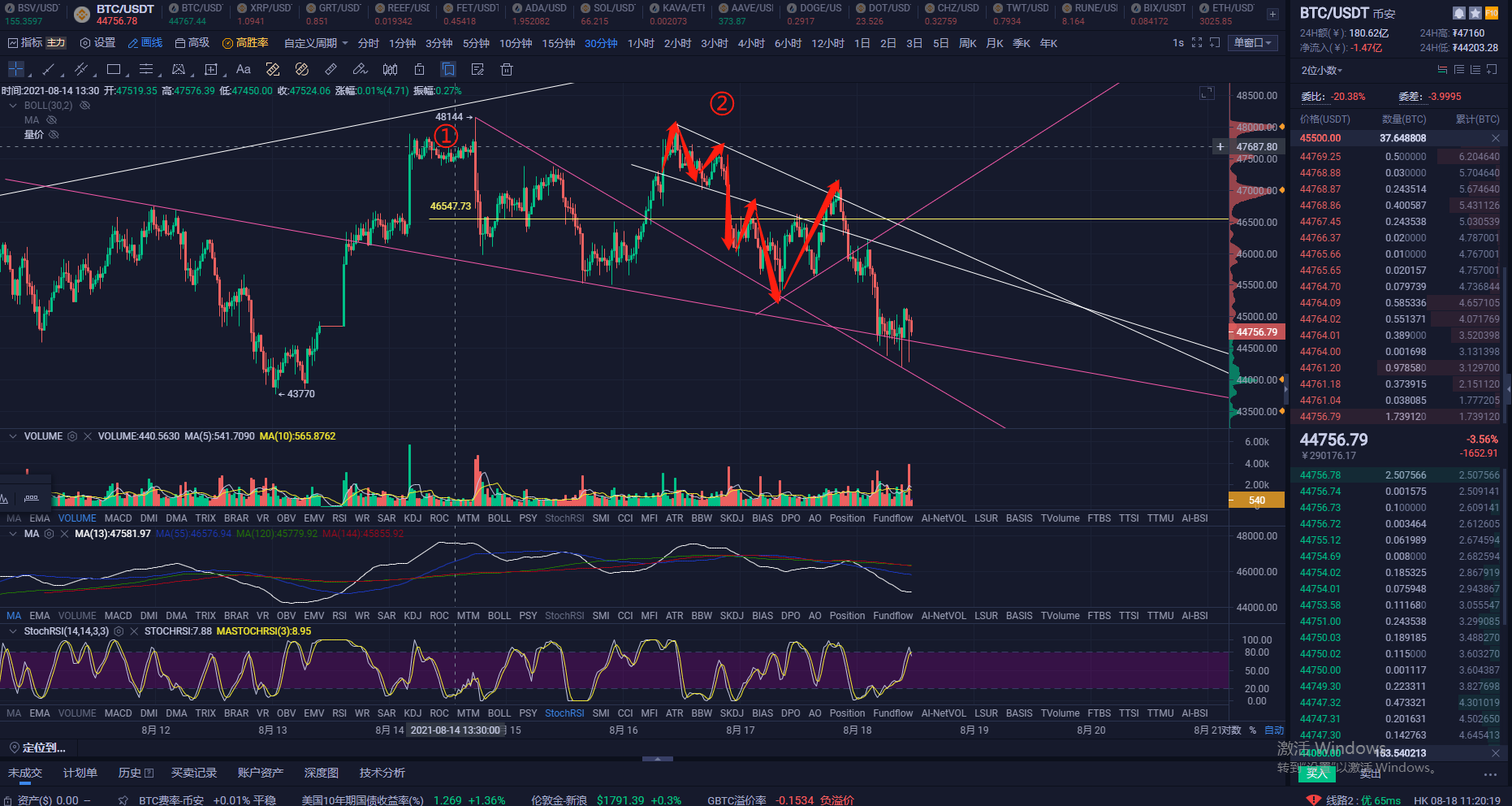Image resolution: width=1512 pixels, height=806 pixels.
Task: Select the Aa text annotation tool
Action: [244, 69]
